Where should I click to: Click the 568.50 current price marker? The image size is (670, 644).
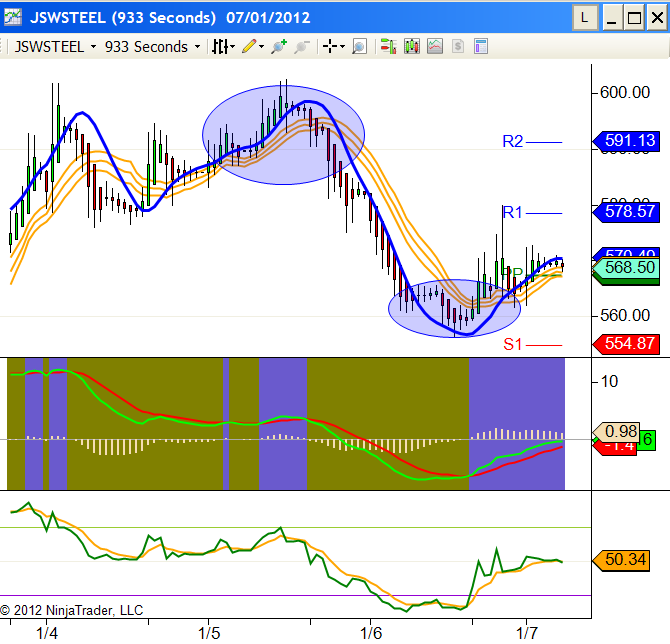tap(626, 268)
